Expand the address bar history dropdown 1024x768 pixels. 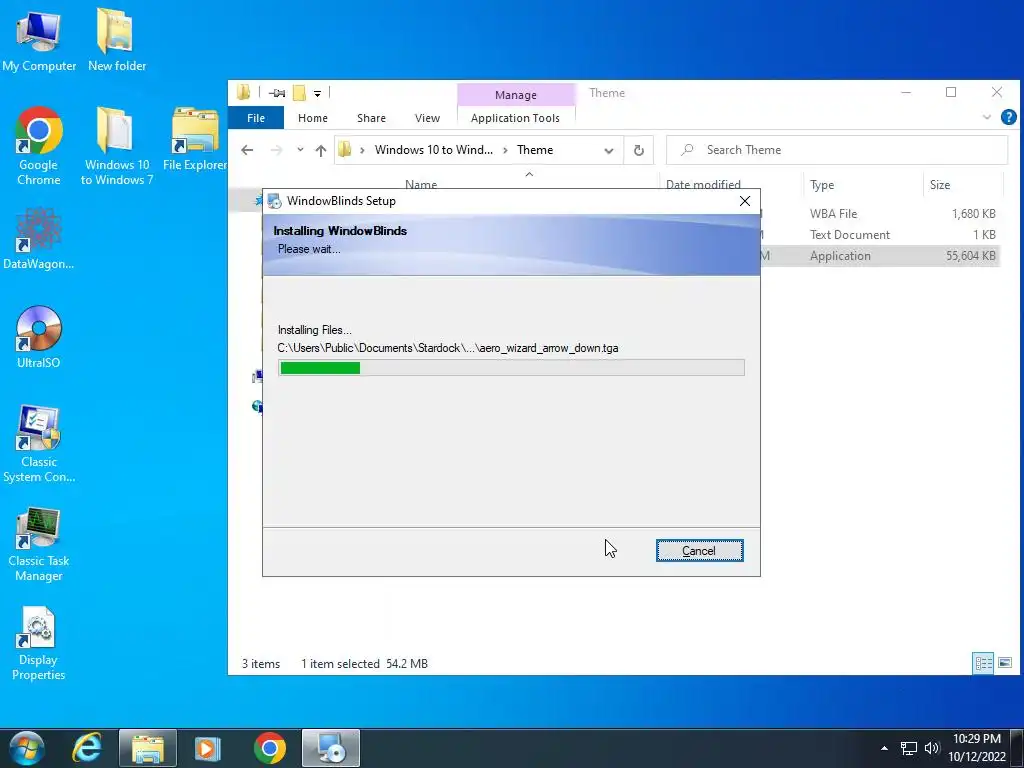[609, 150]
